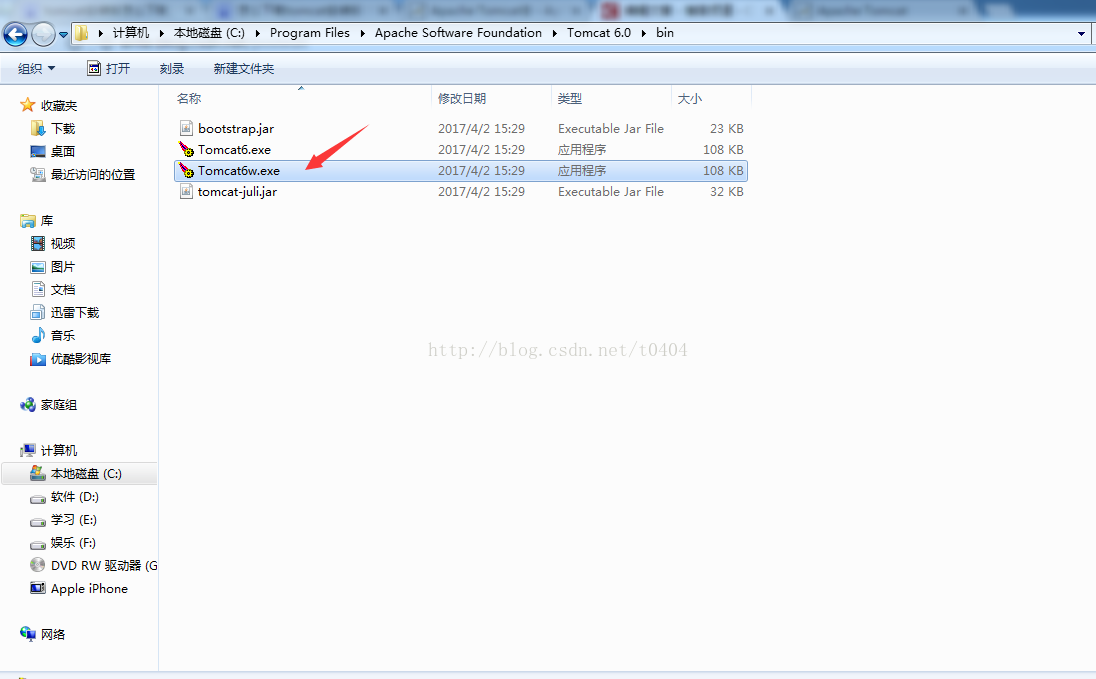Open the 组织 menu
This screenshot has width=1096, height=679.
point(36,69)
